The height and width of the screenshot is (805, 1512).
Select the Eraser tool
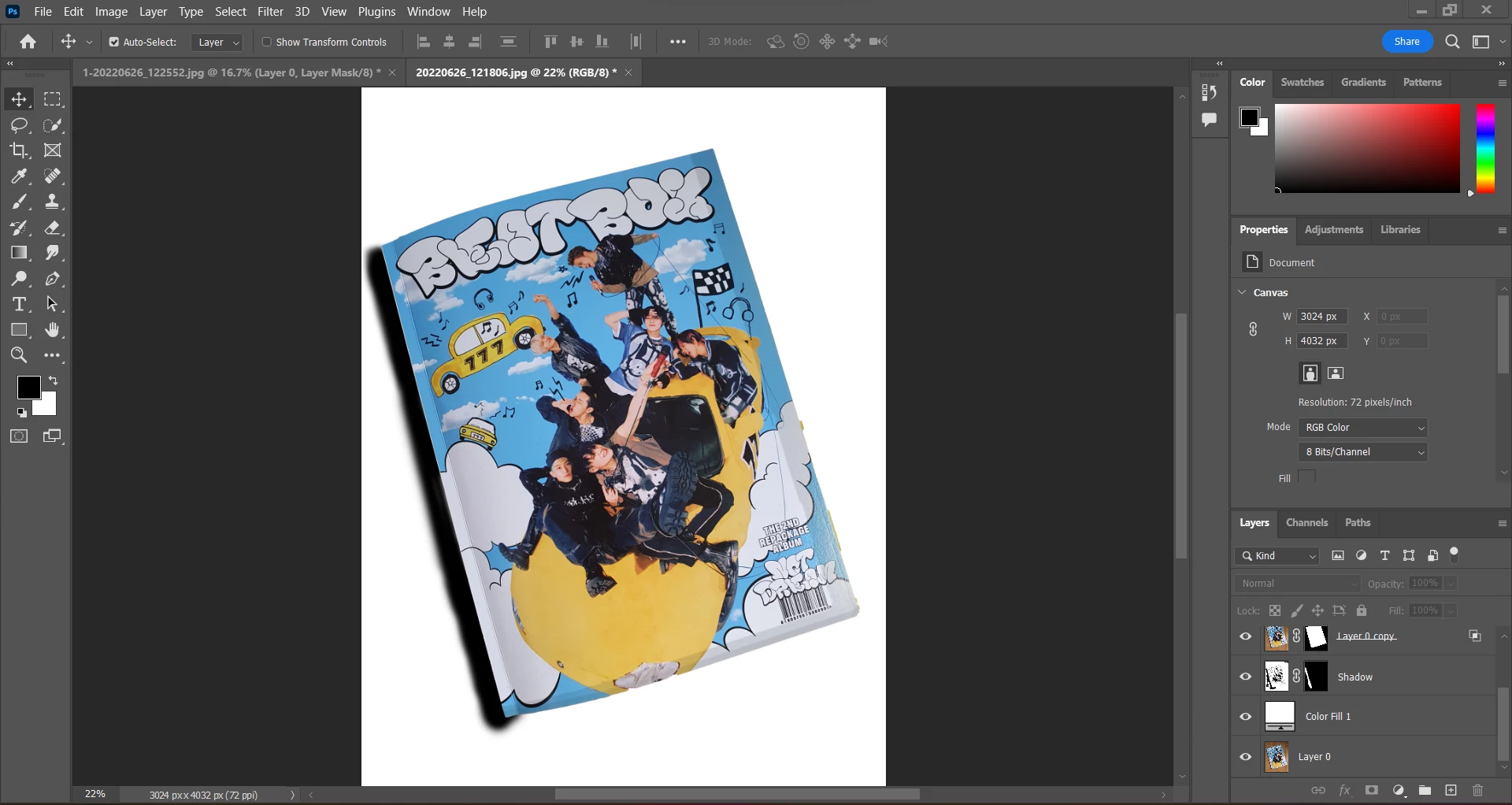point(53,228)
